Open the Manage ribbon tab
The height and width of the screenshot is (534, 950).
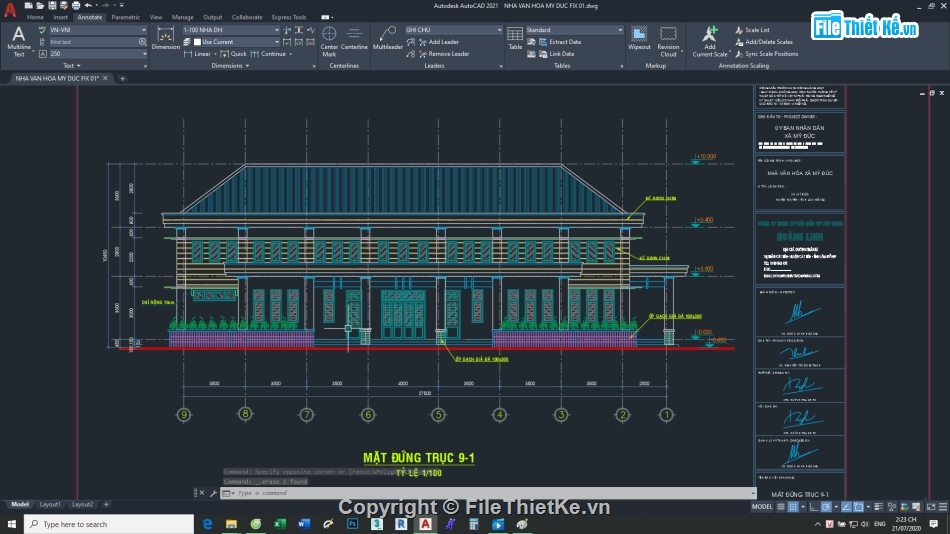tap(182, 17)
